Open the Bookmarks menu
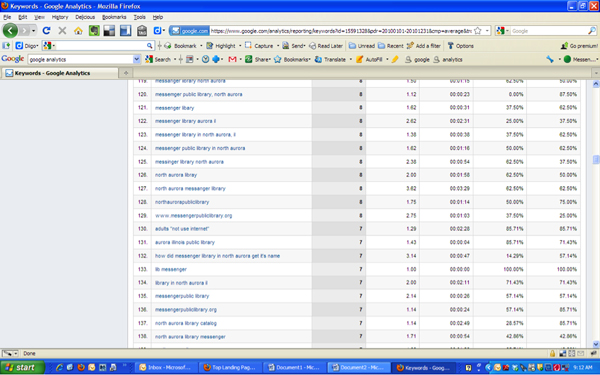 [x=114, y=17]
